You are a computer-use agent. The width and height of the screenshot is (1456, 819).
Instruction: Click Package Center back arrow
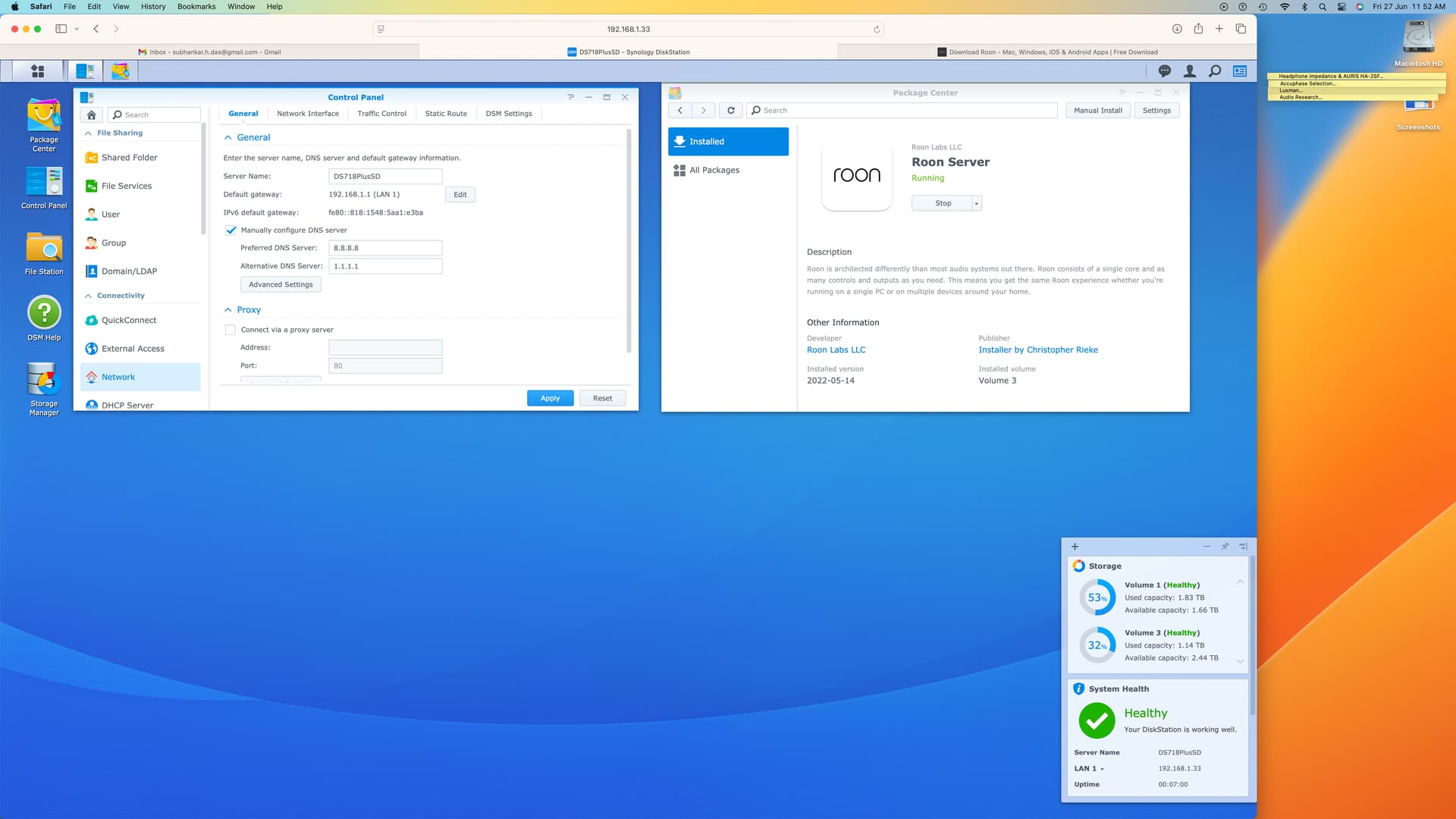click(x=680, y=111)
